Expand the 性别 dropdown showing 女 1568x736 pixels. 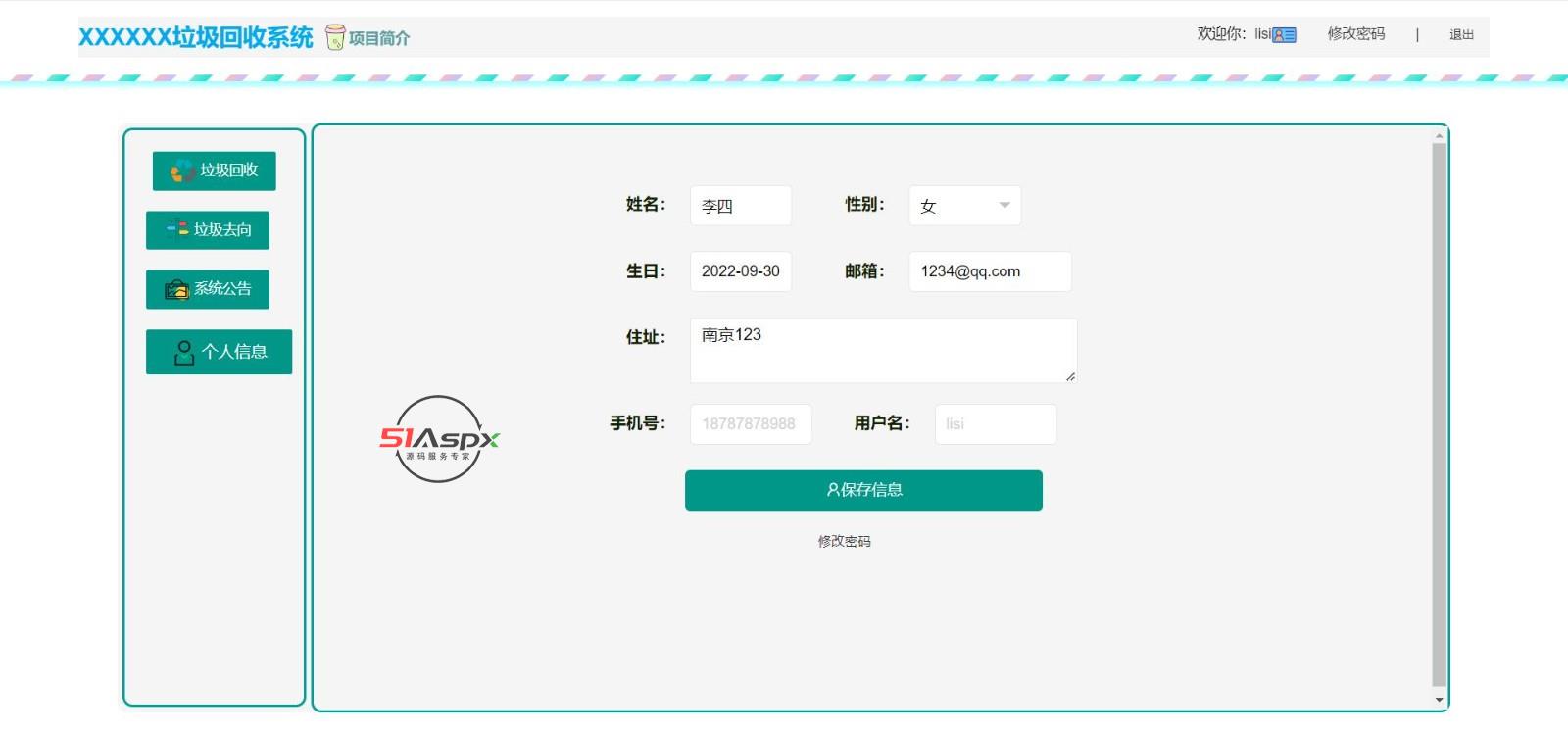click(965, 206)
